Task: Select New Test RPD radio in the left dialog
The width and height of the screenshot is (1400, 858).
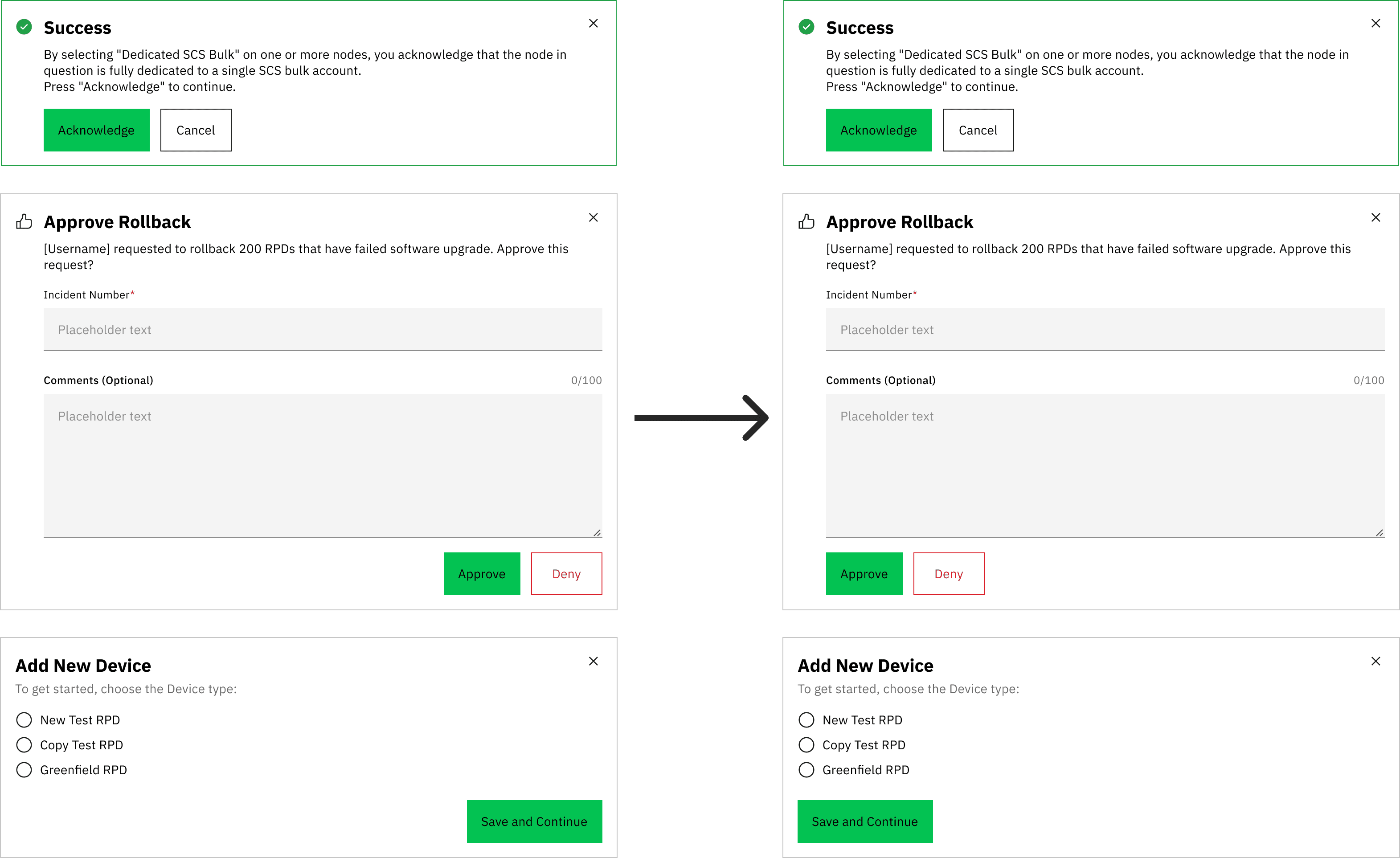Action: (24, 720)
